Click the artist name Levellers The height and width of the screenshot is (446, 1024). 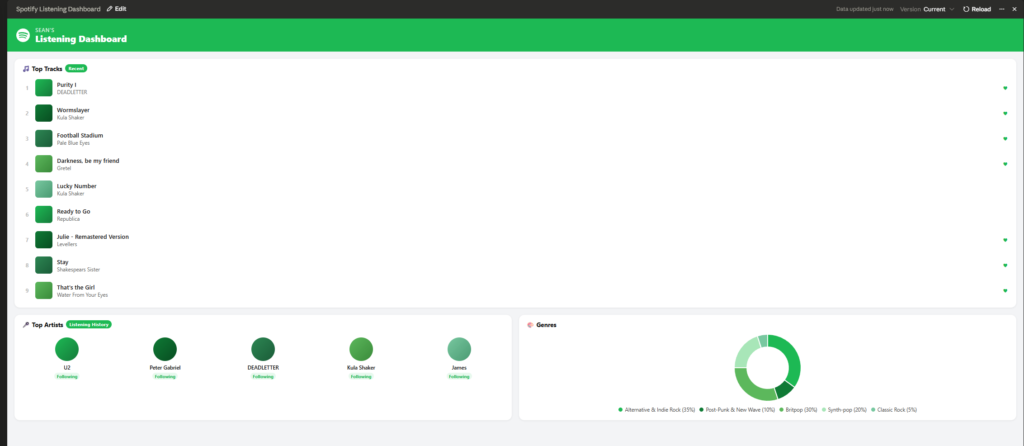click(x=67, y=244)
